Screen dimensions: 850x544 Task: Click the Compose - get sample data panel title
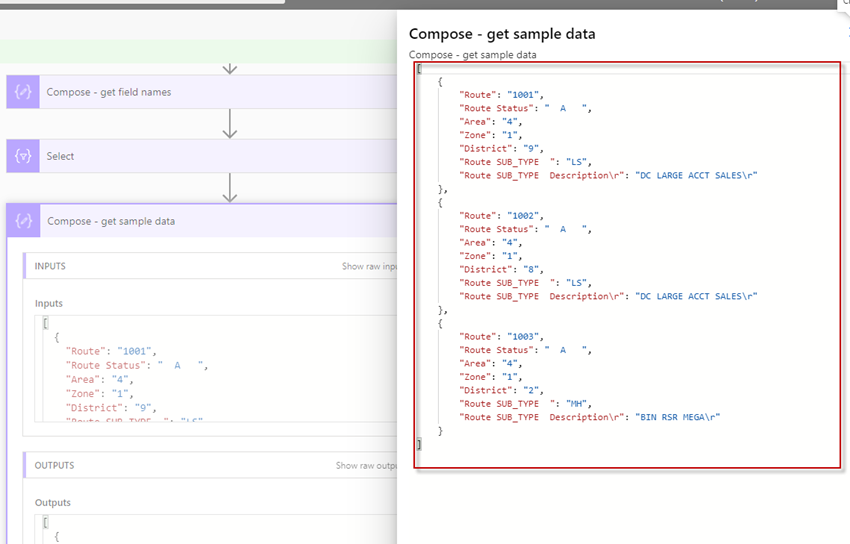click(501, 34)
